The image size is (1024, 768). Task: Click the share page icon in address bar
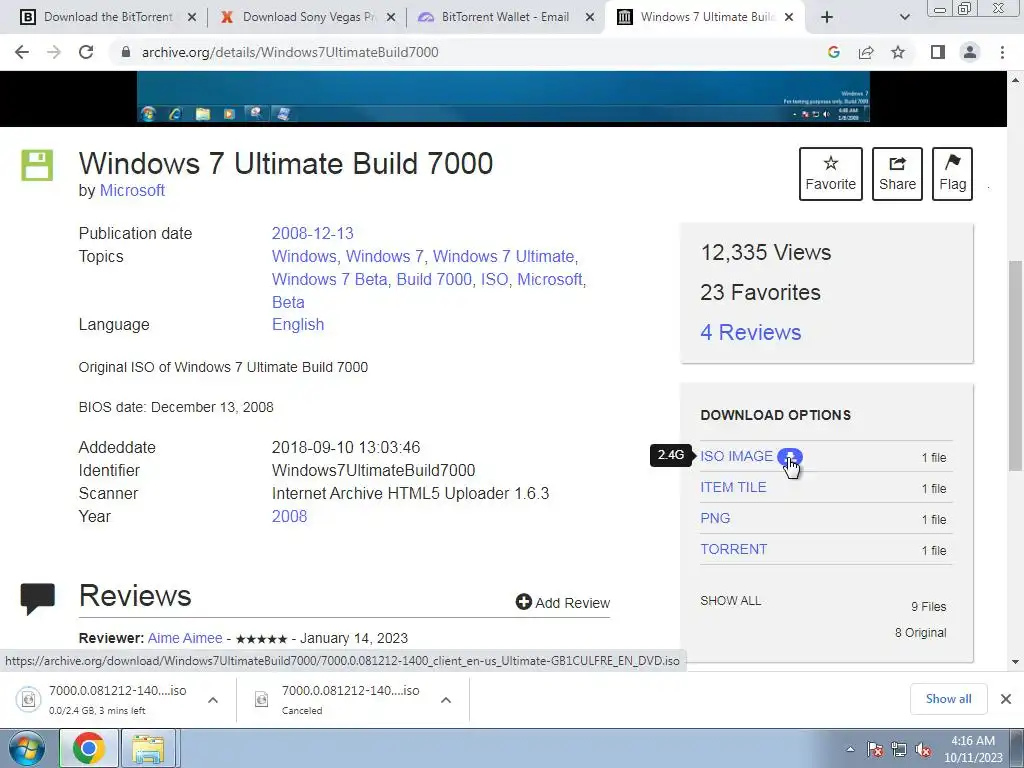click(x=866, y=52)
